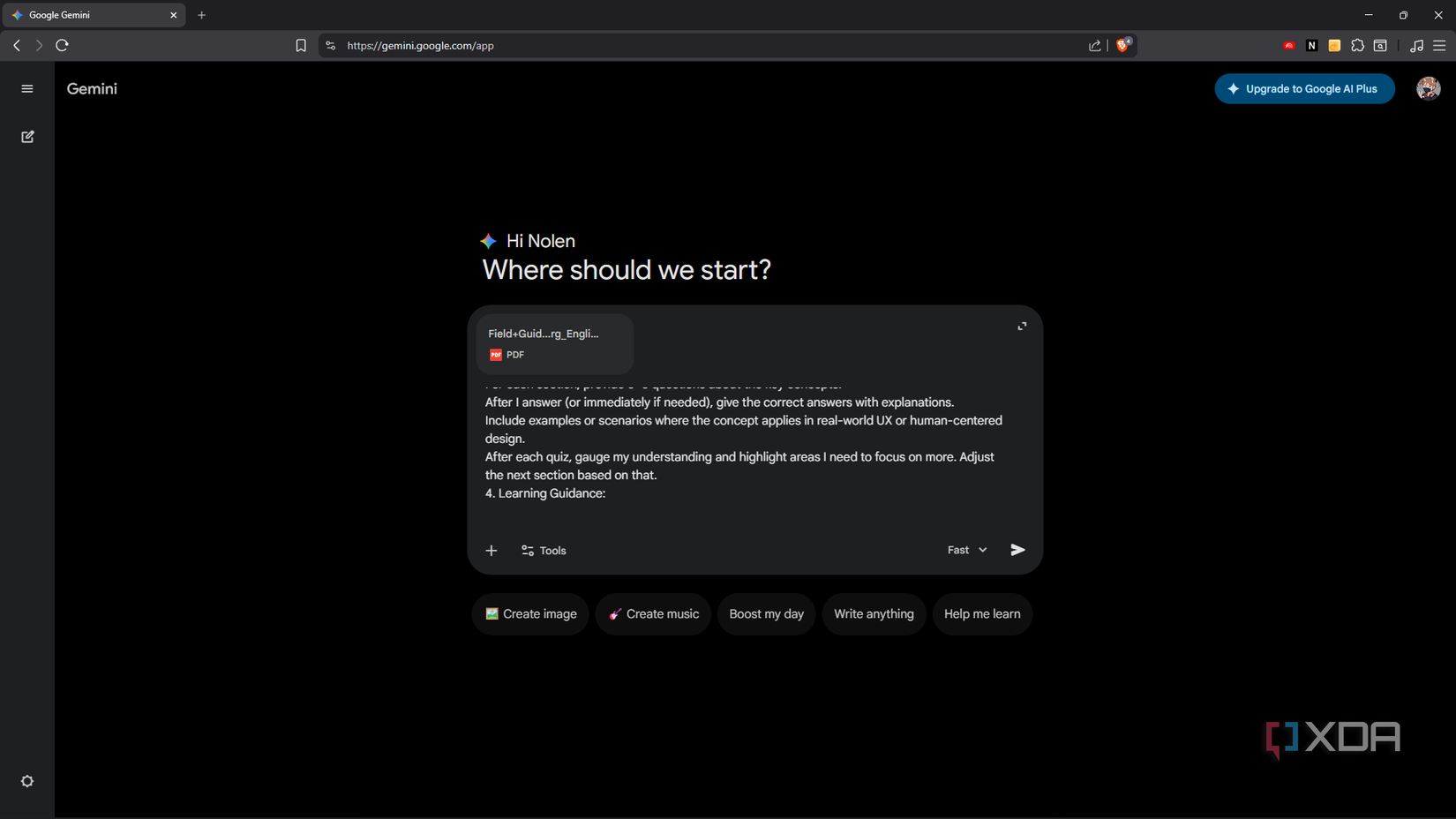The height and width of the screenshot is (819, 1456).
Task: Expand the prompt box to full size
Action: pos(1022,327)
